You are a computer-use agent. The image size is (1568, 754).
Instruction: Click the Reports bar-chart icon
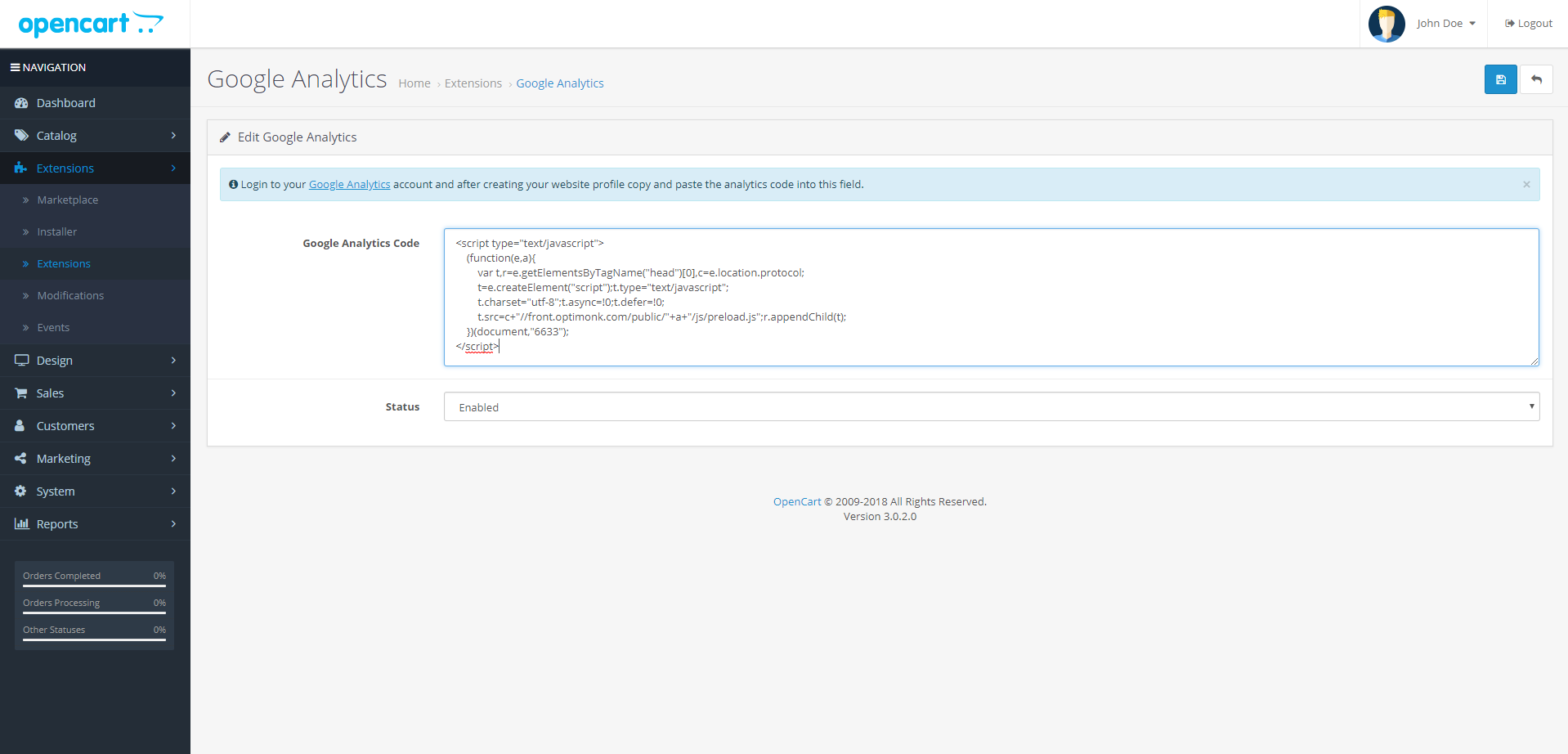21,524
